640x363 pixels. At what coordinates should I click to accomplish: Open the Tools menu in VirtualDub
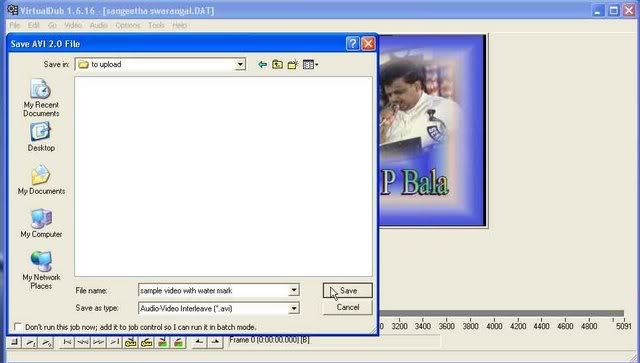156,25
